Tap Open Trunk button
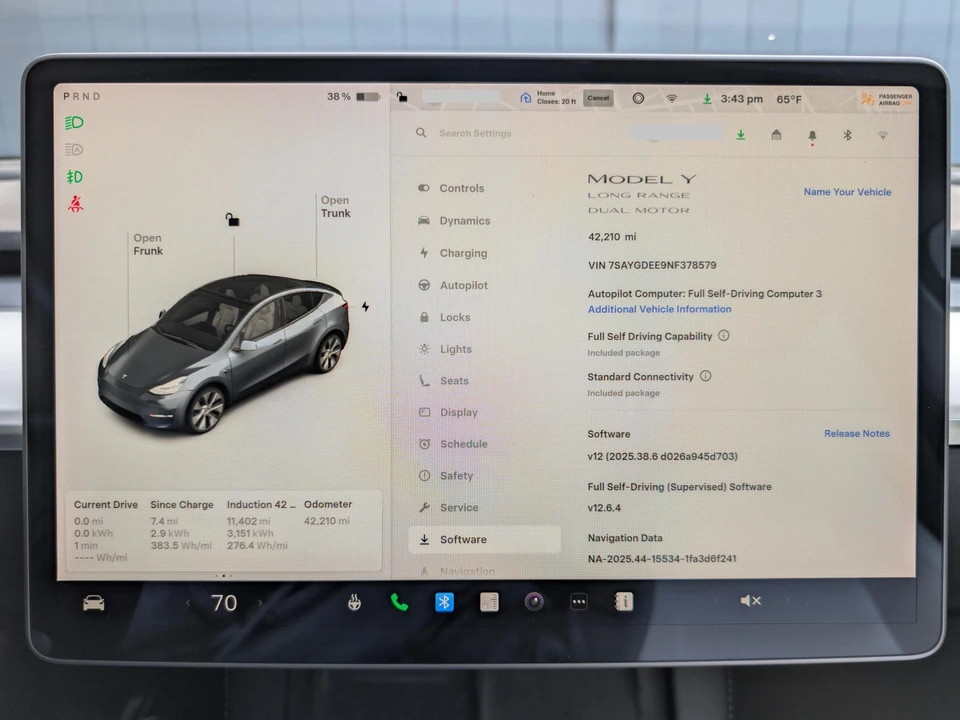This screenshot has height=720, width=960. [336, 206]
